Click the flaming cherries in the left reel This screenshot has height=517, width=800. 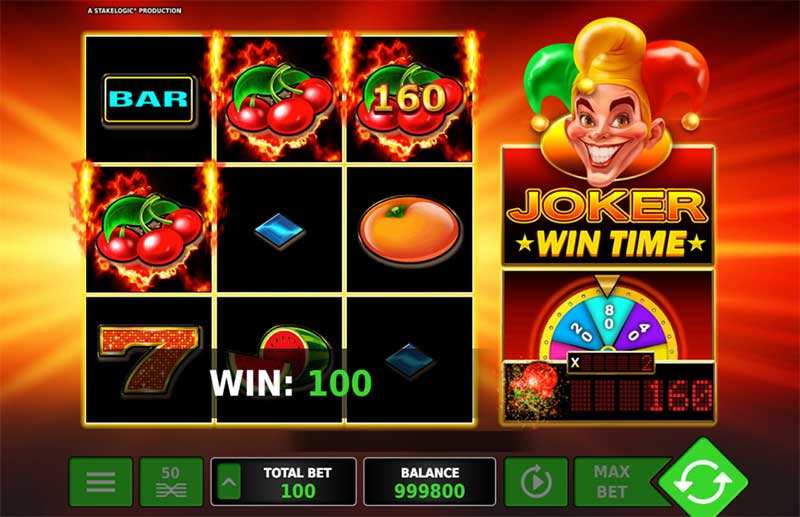tap(149, 230)
